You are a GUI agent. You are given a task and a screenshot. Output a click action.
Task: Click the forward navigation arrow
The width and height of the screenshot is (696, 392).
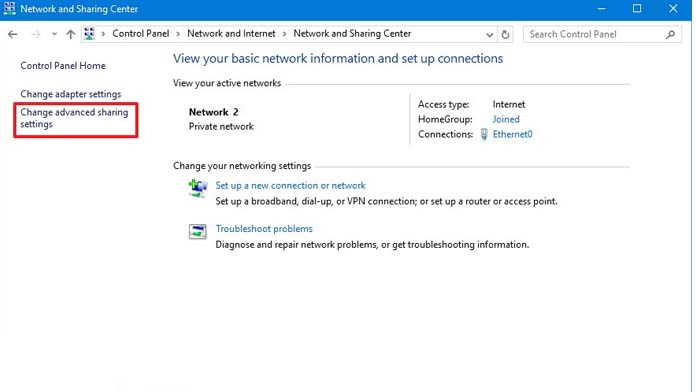click(36, 34)
